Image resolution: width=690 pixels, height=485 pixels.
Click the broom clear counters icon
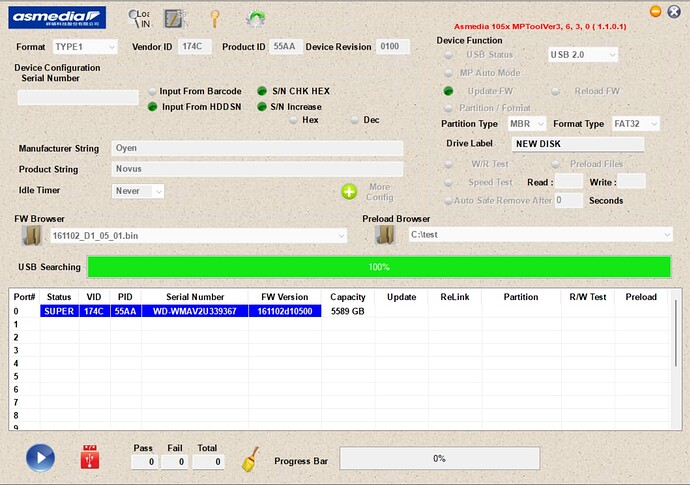coord(252,457)
